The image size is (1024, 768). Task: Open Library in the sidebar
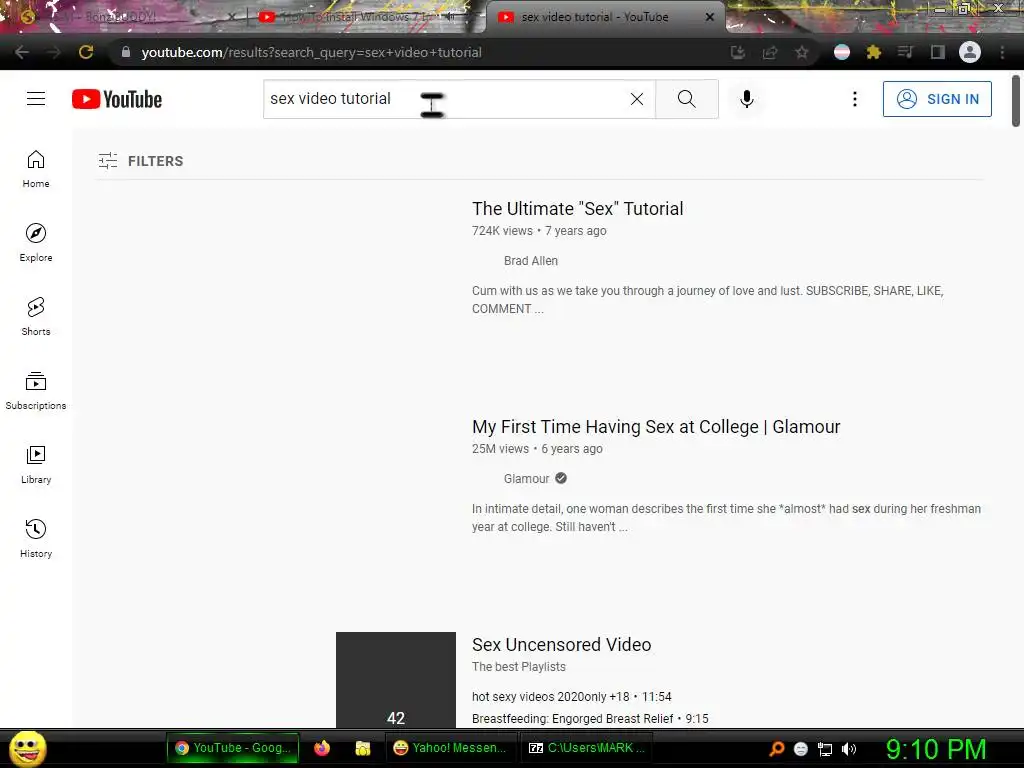tap(36, 464)
